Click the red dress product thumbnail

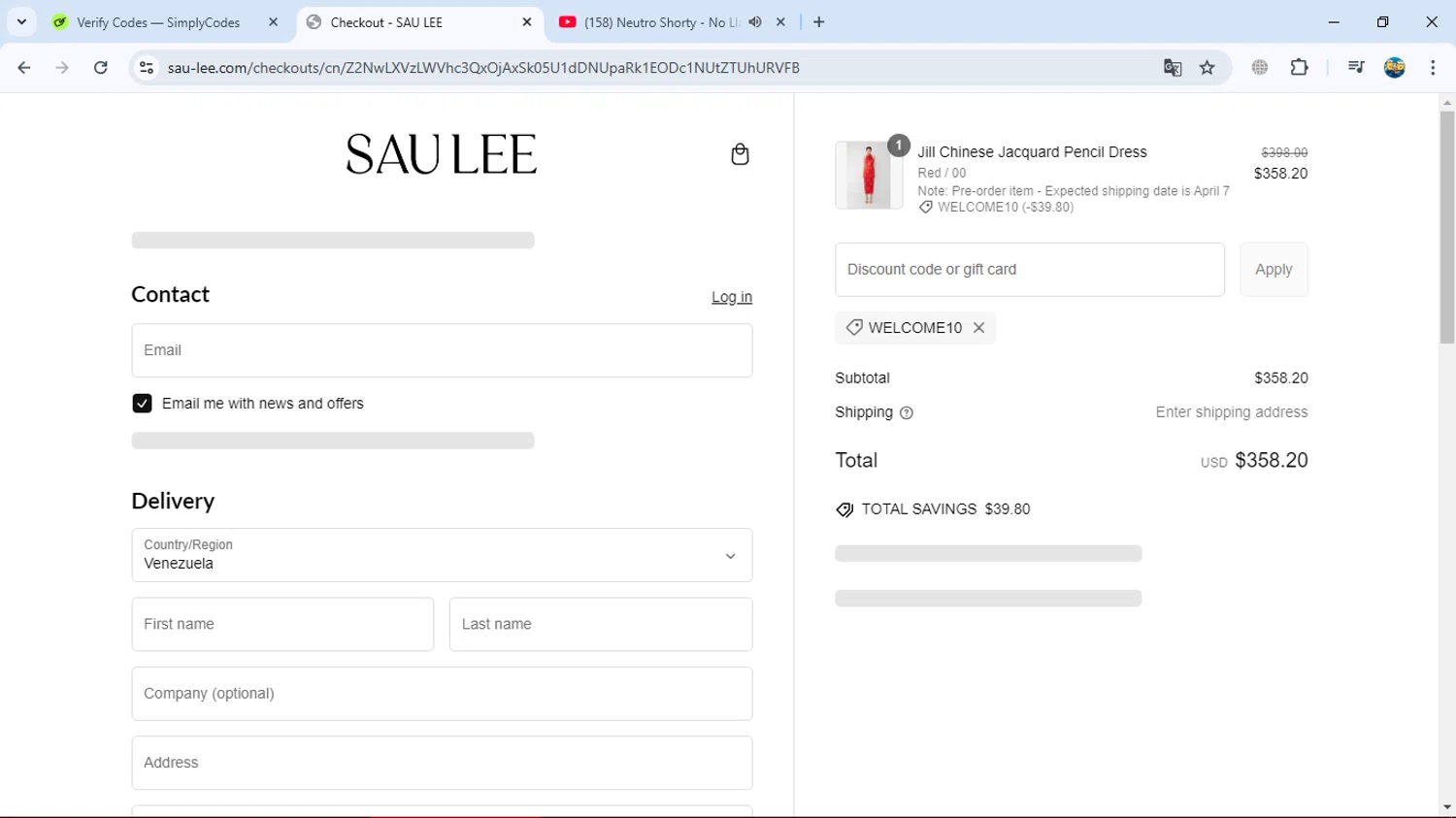[869, 175]
